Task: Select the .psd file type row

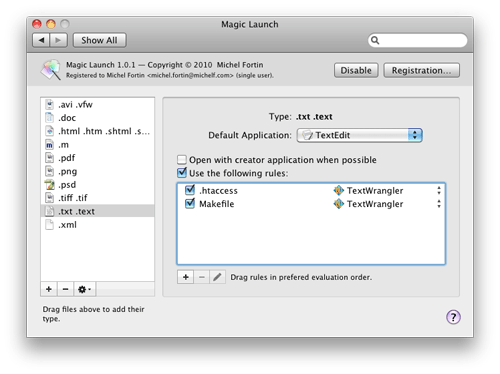Action: (97, 184)
